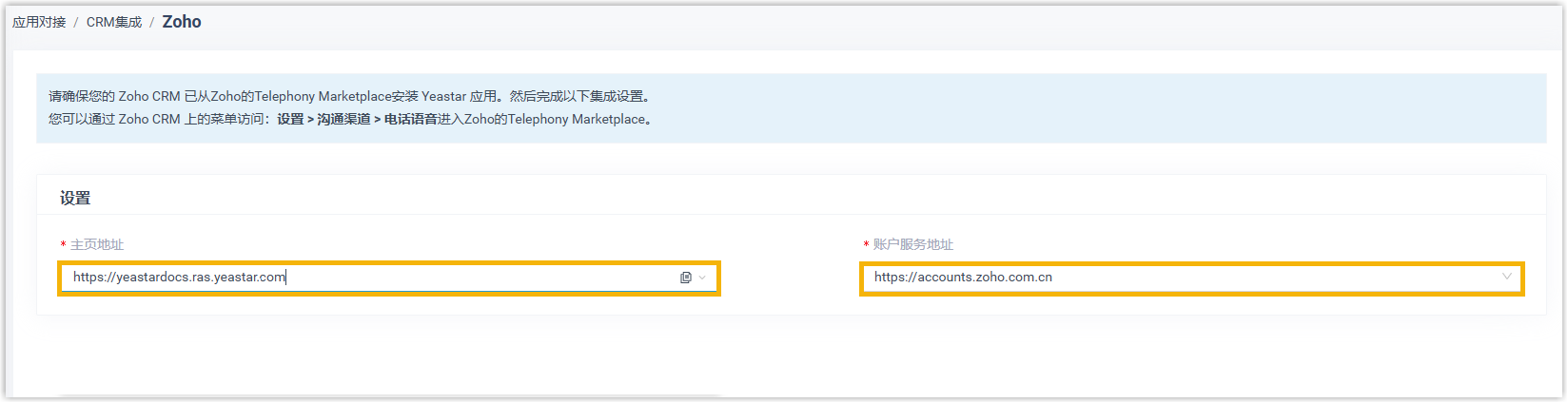Click the red asterisk beside 主页地址

point(64,245)
